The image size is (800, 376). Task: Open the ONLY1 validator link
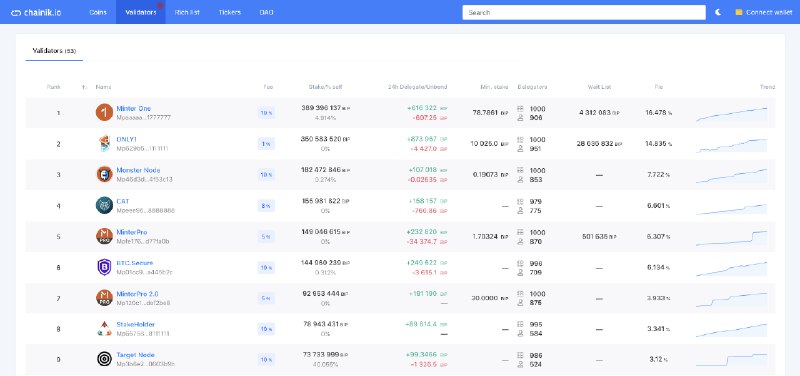click(x=127, y=139)
